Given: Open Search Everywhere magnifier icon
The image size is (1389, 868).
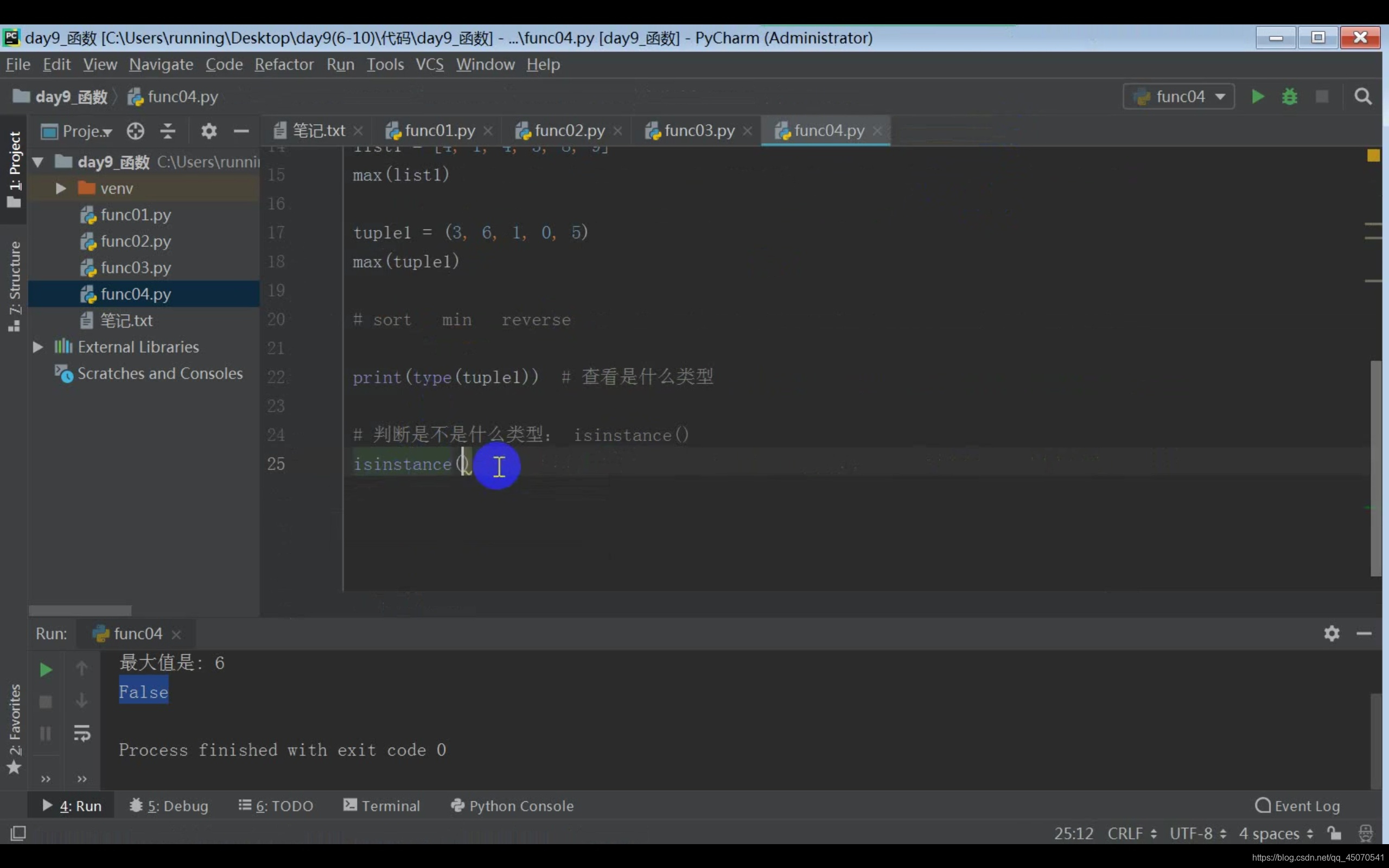Looking at the screenshot, I should (1362, 97).
